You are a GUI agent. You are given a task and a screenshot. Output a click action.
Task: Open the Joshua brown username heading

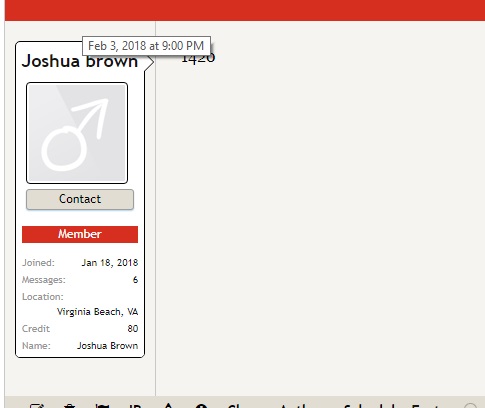(80, 61)
